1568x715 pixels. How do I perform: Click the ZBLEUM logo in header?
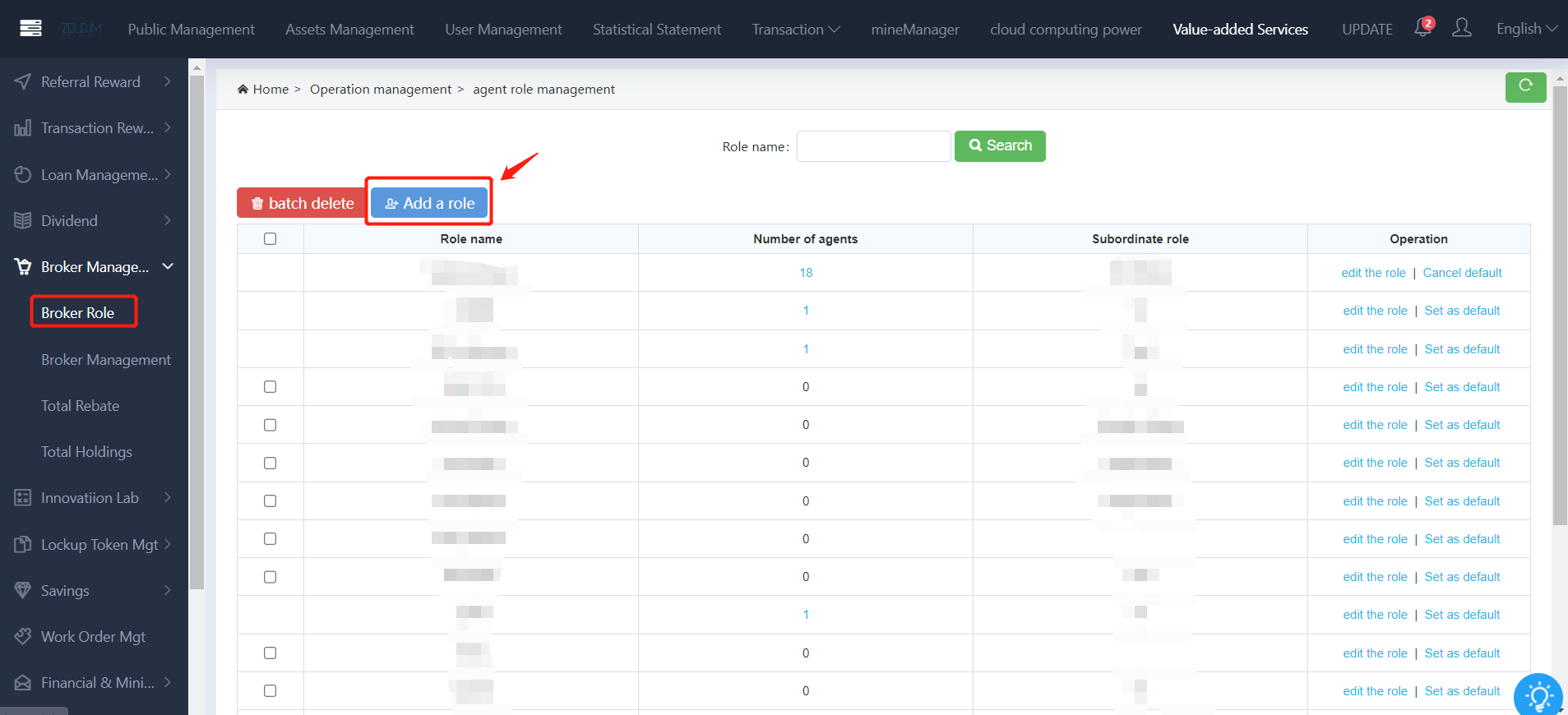[82, 29]
